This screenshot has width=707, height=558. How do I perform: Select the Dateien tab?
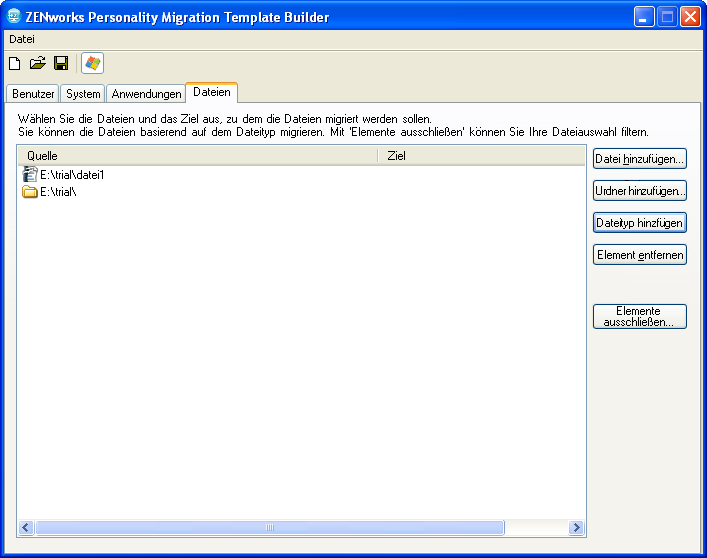tap(211, 92)
